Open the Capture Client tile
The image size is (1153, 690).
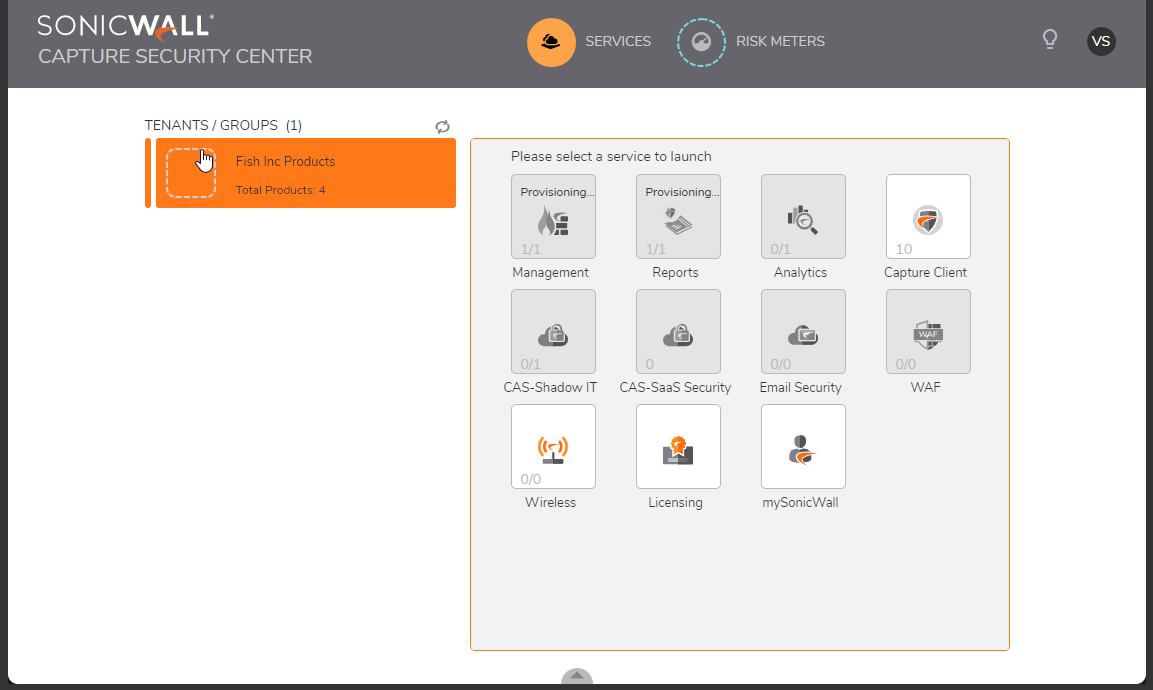pos(928,216)
